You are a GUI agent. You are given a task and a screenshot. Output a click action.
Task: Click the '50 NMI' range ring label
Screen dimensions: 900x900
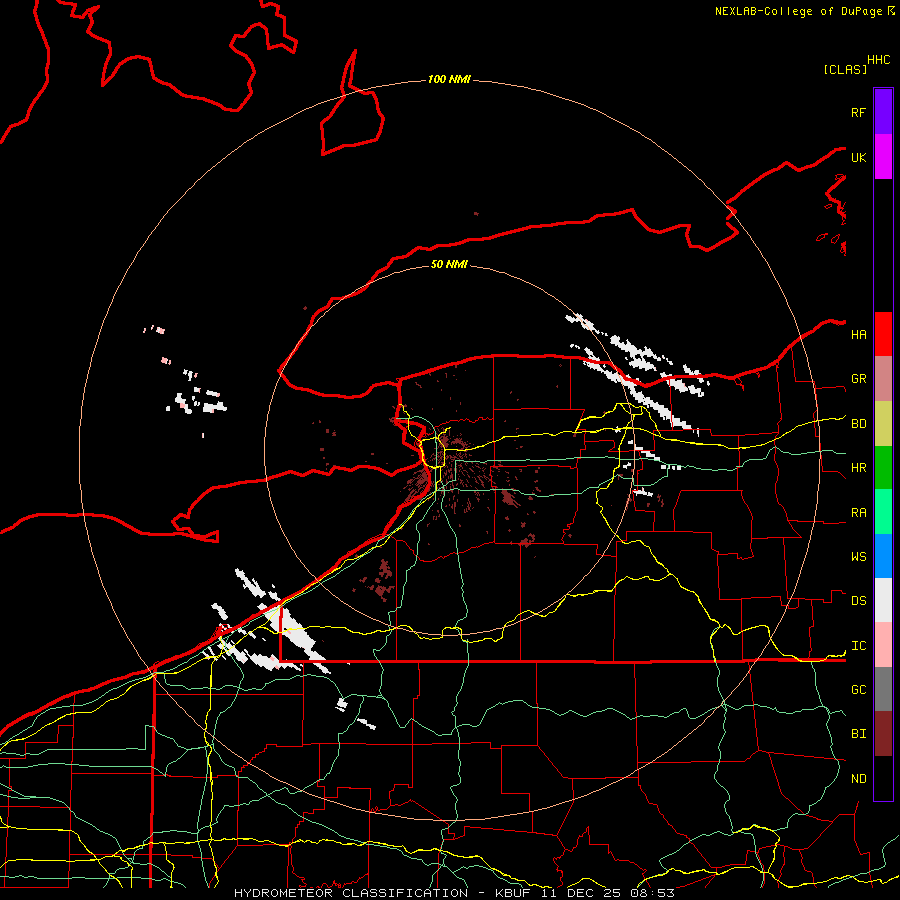coord(449,264)
